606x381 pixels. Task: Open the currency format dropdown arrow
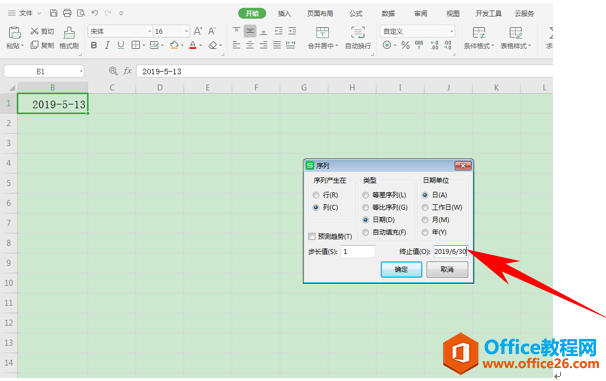(x=395, y=46)
